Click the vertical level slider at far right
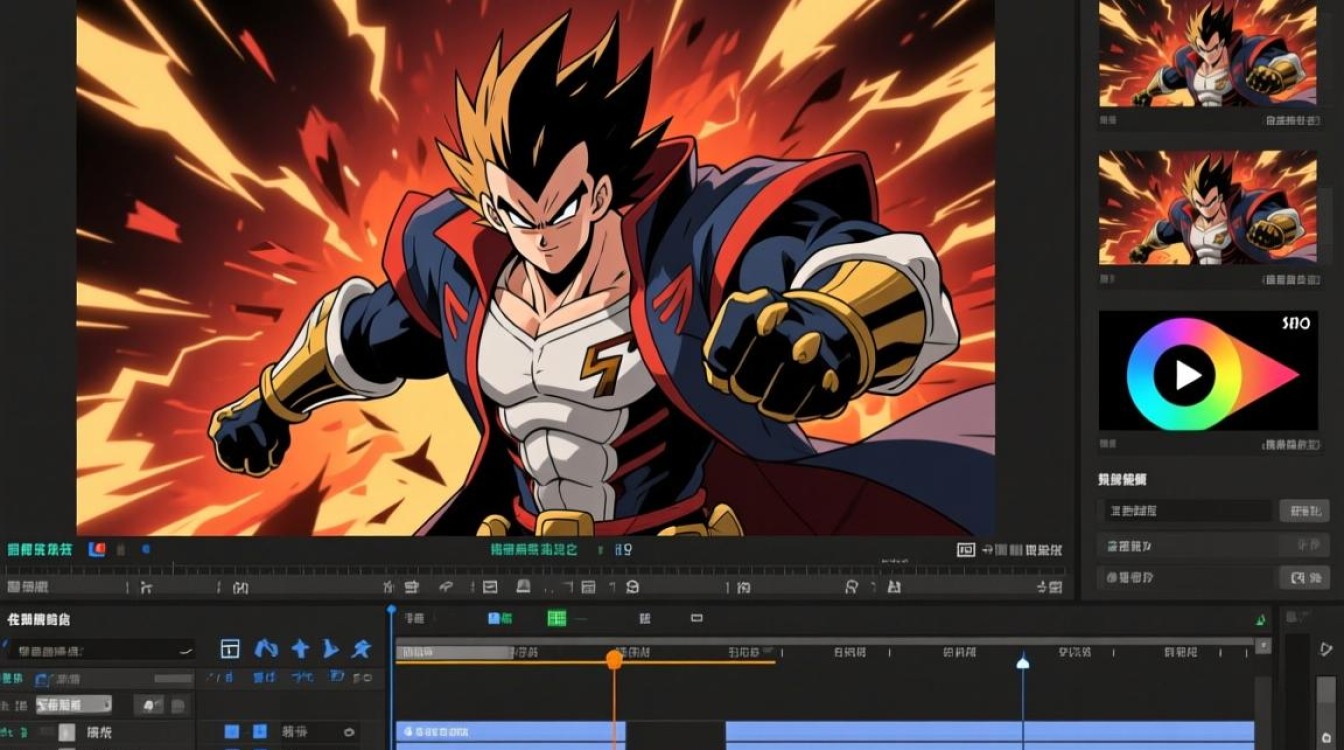Screen dimensions: 1344x750 (1326, 713)
